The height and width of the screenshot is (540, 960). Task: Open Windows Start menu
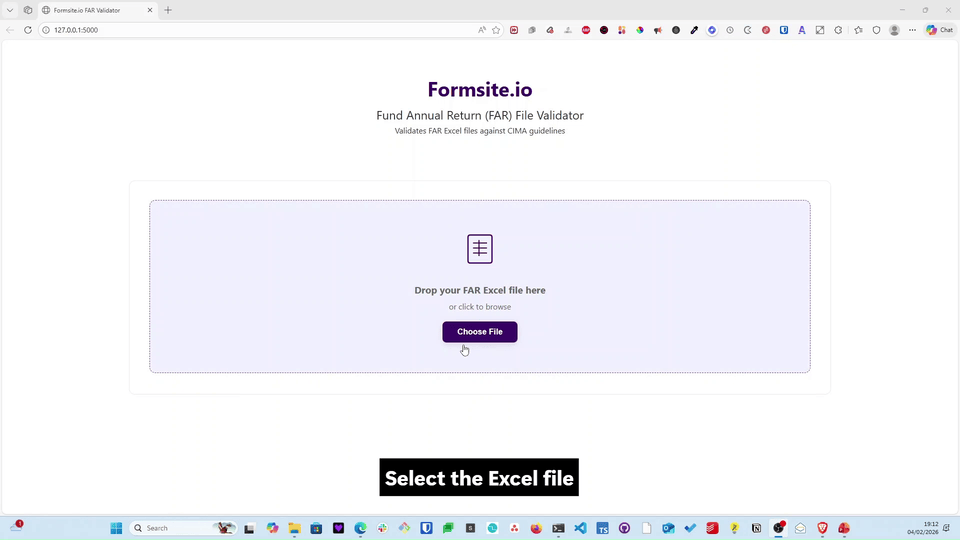116,528
